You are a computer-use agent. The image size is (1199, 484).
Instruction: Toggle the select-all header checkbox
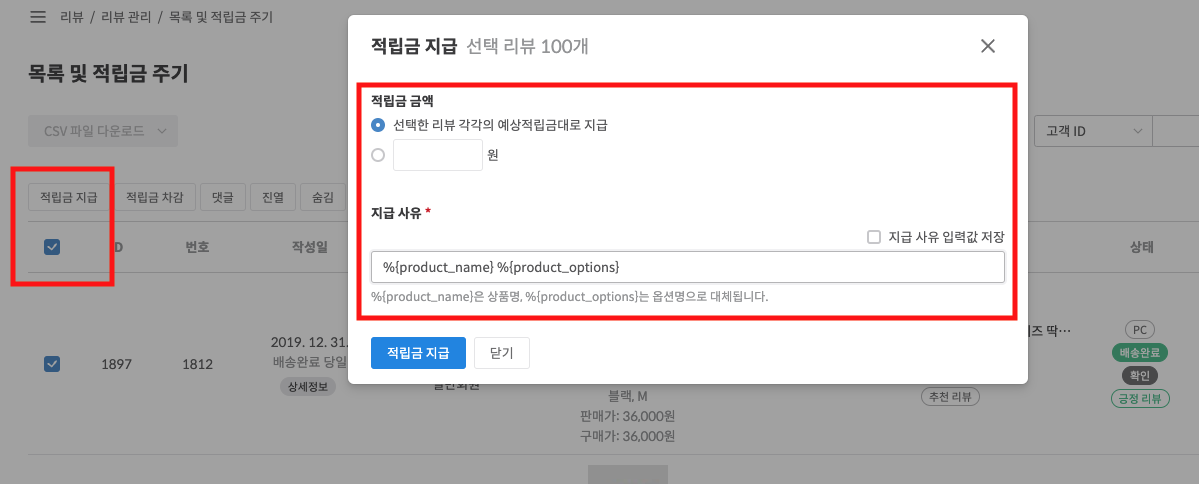coord(52,247)
